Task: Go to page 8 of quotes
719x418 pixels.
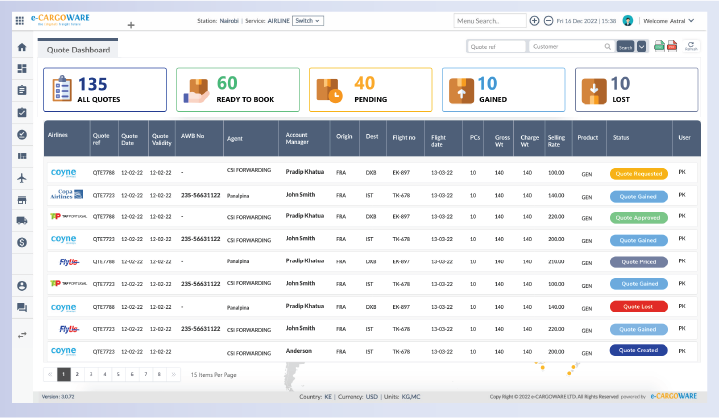Action: pos(159,374)
